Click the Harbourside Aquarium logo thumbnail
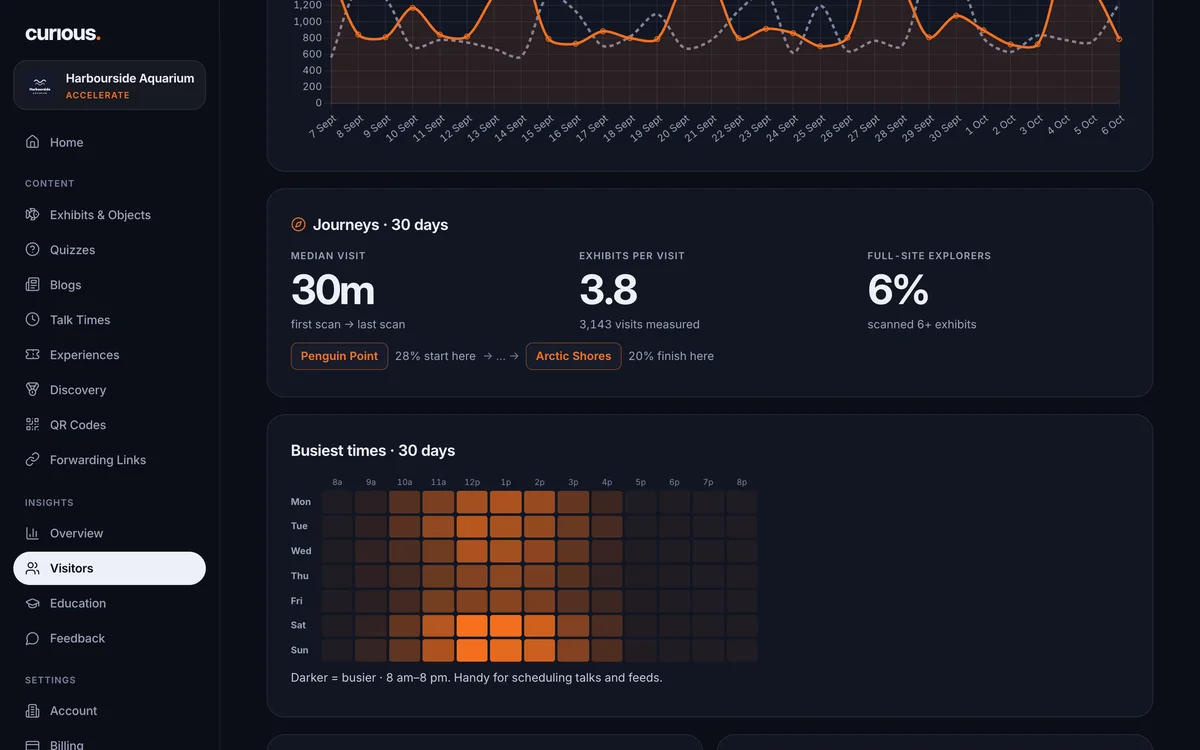Viewport: 1200px width, 750px height. coord(40,85)
